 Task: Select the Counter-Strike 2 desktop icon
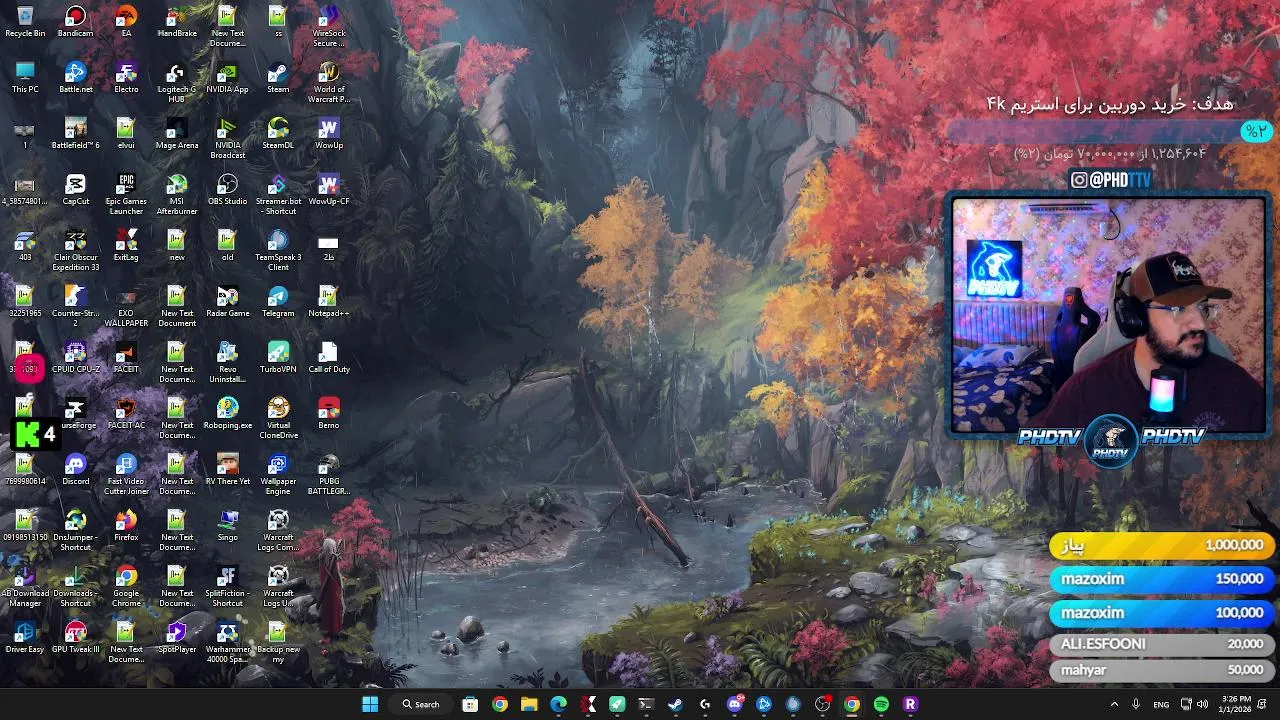(76, 306)
